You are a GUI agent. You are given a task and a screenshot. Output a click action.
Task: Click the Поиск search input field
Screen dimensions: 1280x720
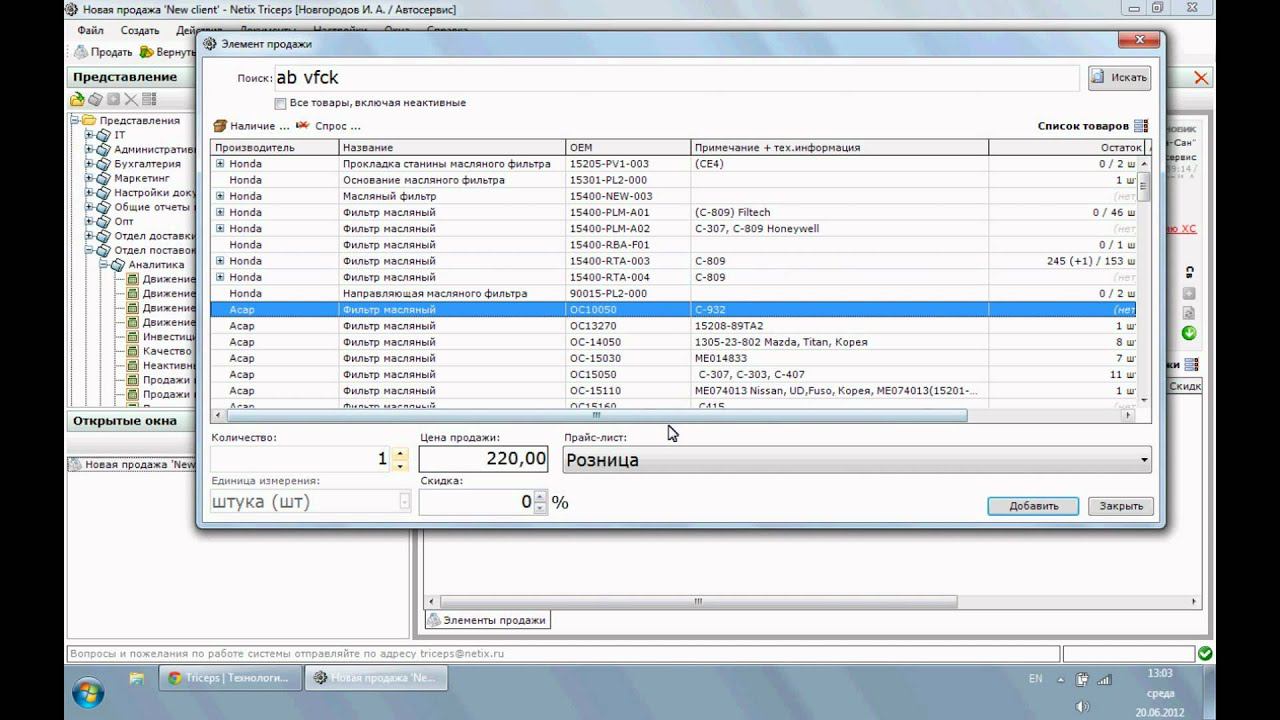676,78
